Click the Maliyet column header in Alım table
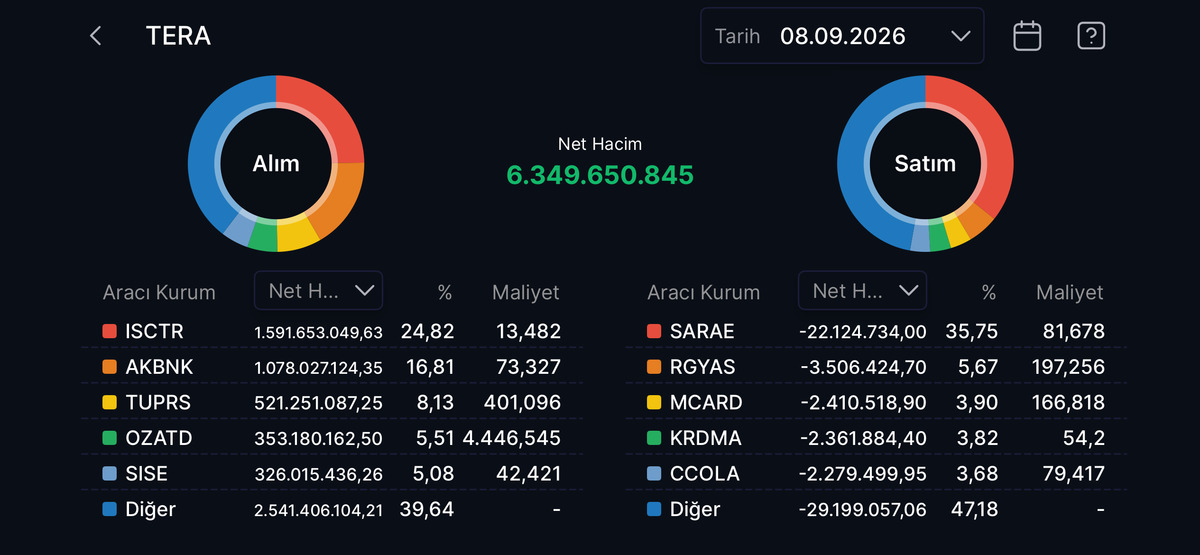Screen dimensions: 1200x555 point(526,293)
